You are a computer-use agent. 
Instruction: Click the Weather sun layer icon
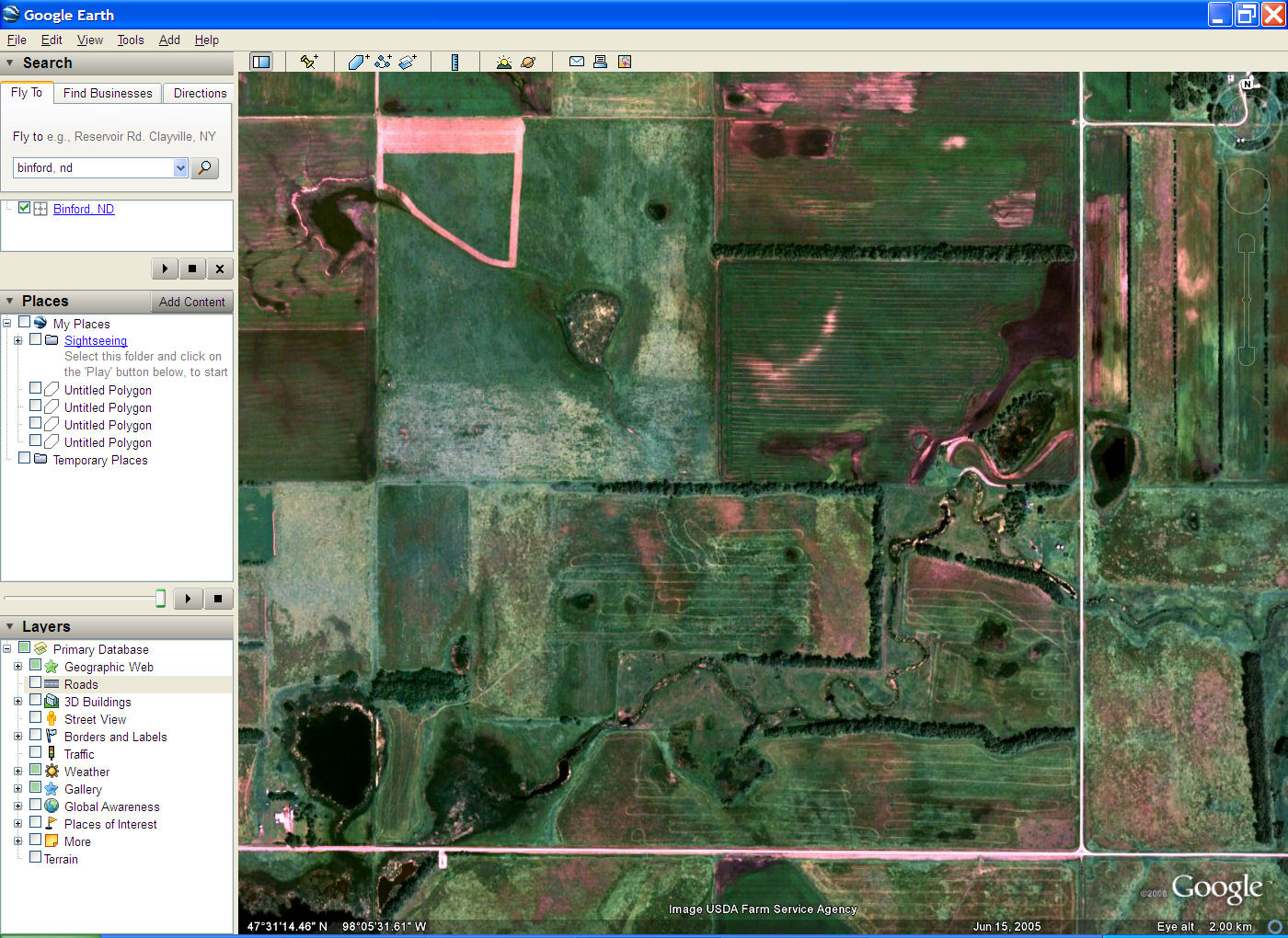click(52, 772)
